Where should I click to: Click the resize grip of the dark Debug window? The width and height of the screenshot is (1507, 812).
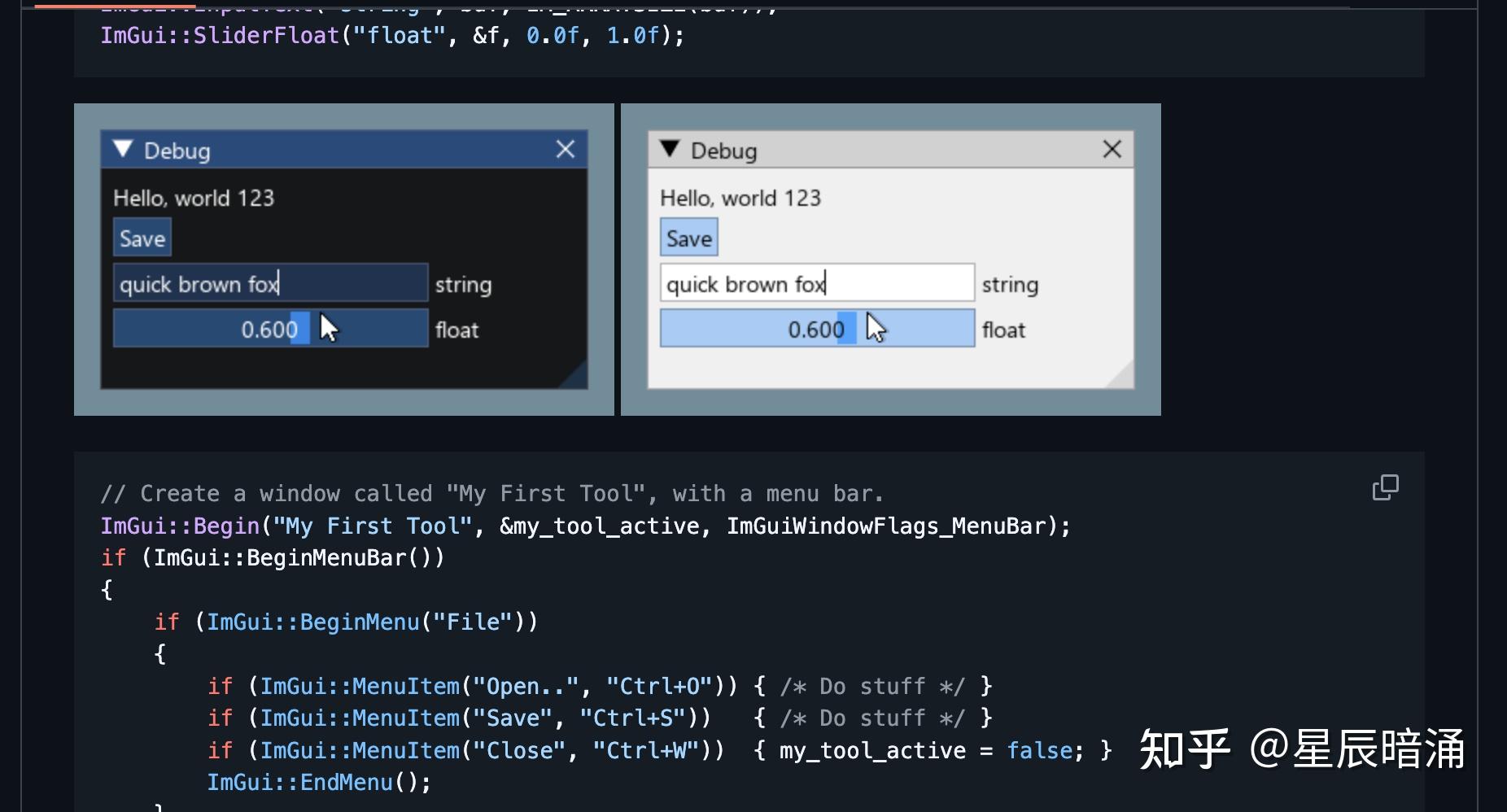578,378
